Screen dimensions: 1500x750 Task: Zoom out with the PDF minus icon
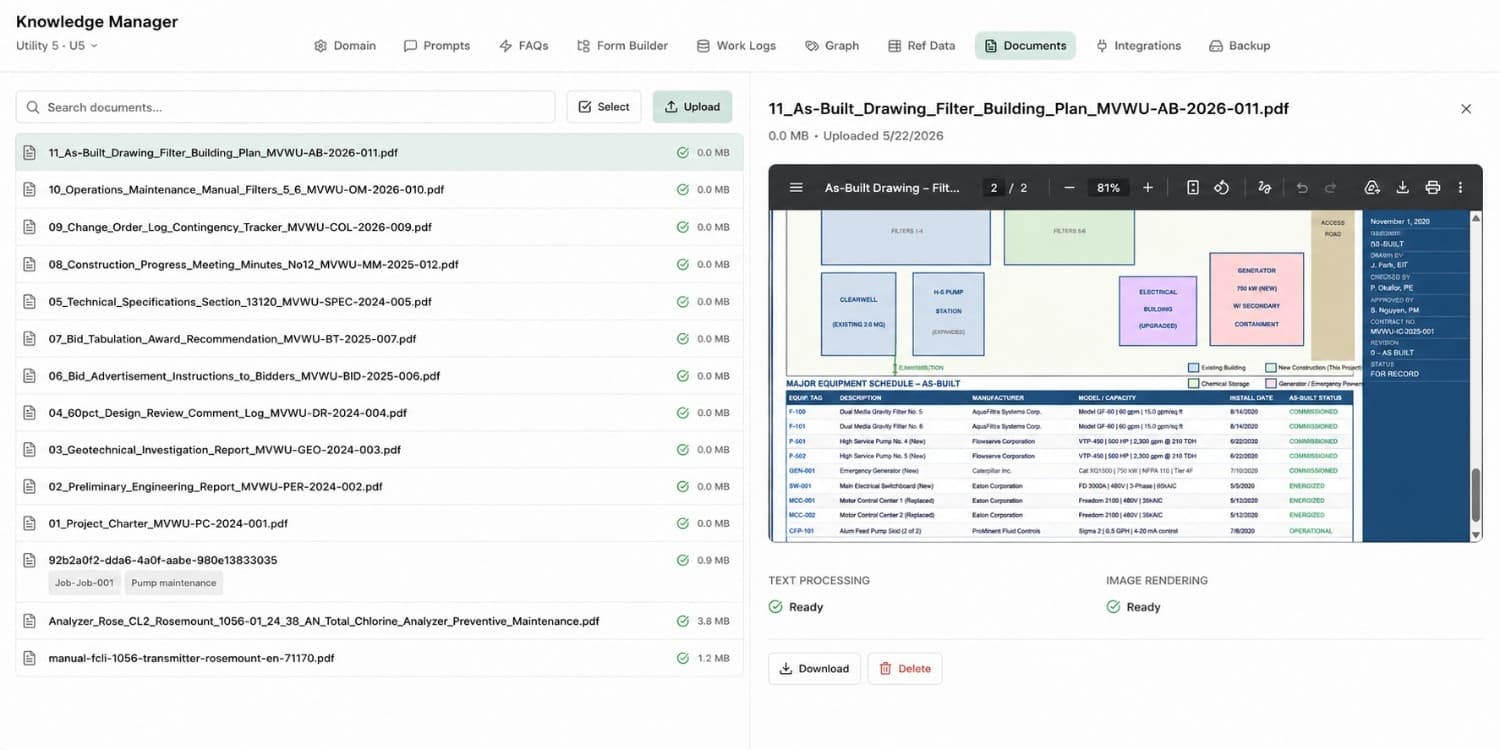(x=1069, y=187)
